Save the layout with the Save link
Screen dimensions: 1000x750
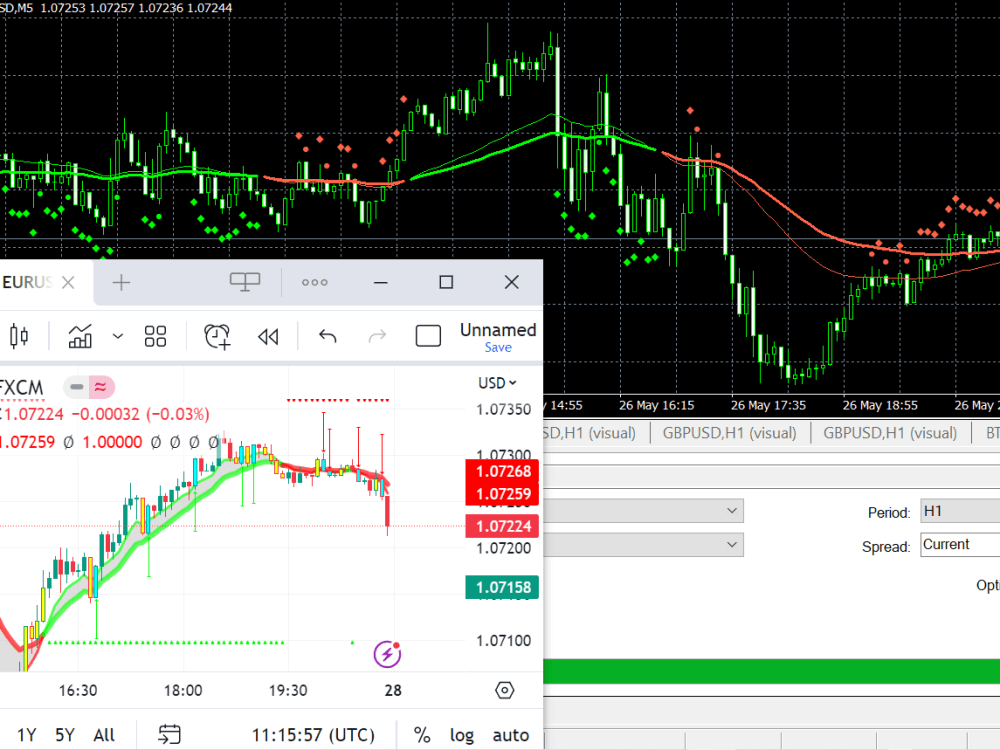pos(497,347)
